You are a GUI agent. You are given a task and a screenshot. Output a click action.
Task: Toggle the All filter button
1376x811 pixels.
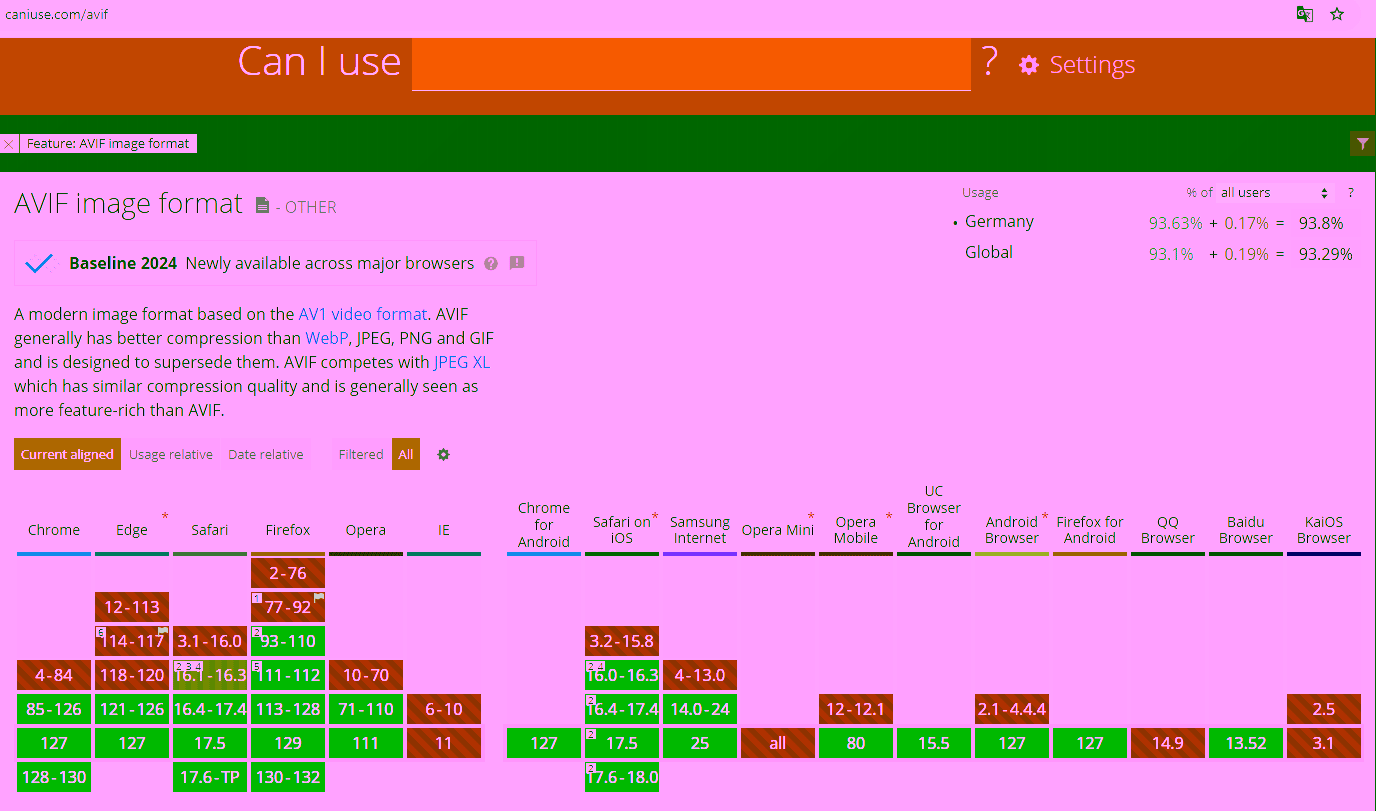point(405,453)
